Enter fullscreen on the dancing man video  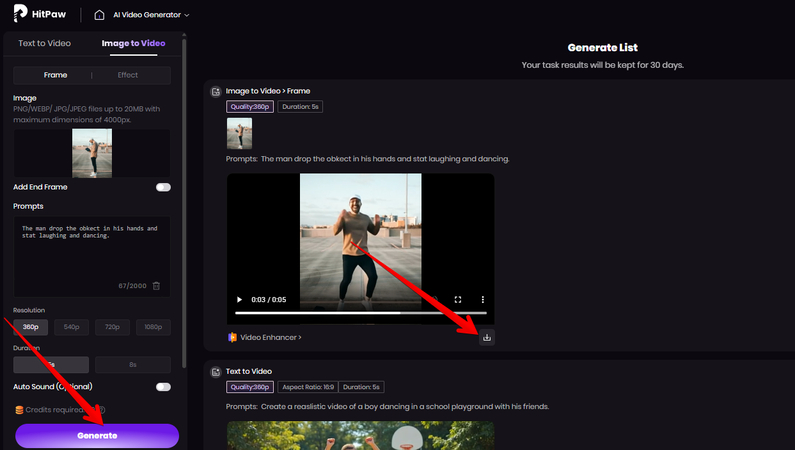tap(458, 299)
